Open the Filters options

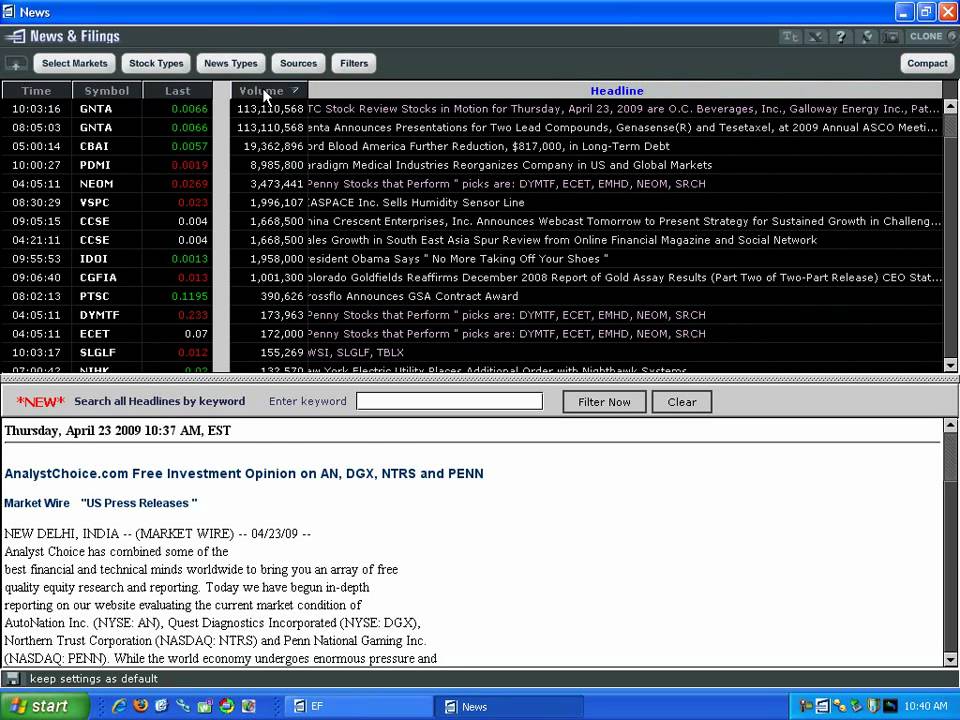(354, 64)
